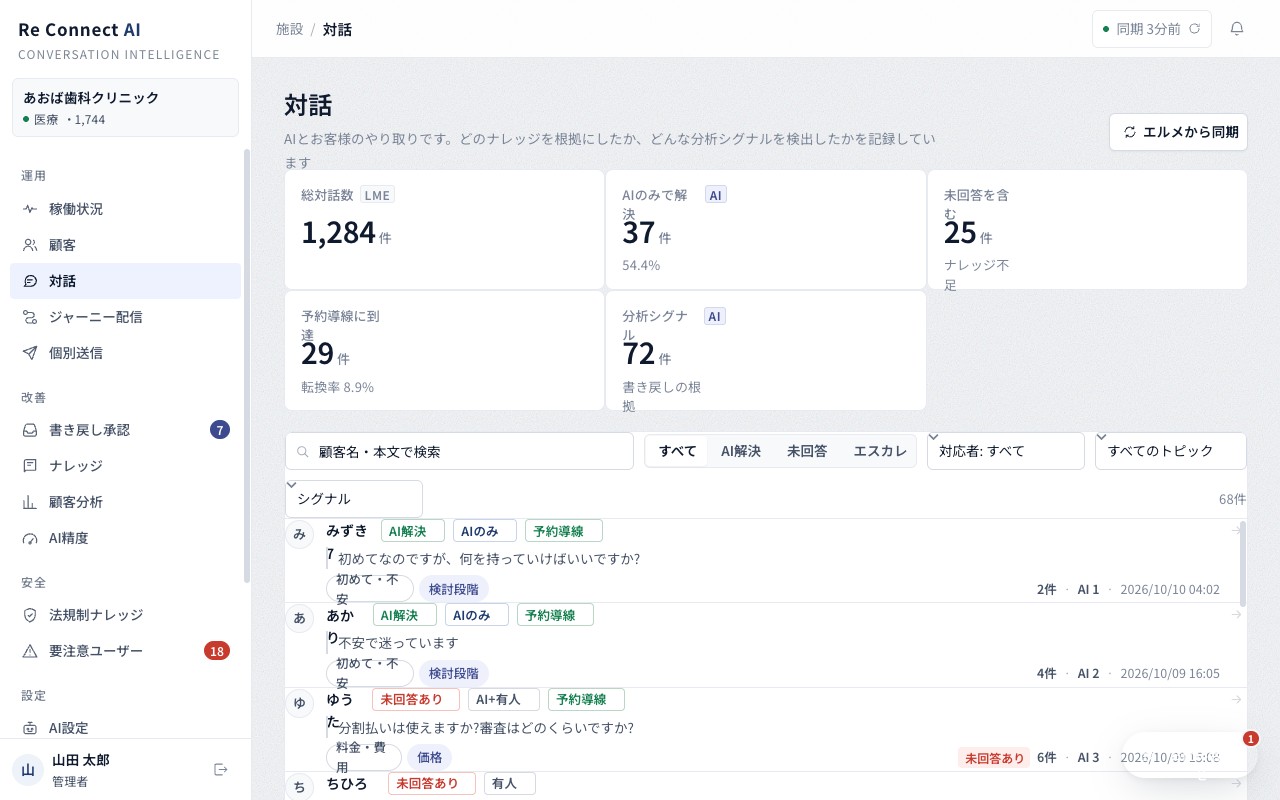This screenshot has width=1280, height=800.
Task: Open the シグナル dropdown
Action: pos(354,499)
